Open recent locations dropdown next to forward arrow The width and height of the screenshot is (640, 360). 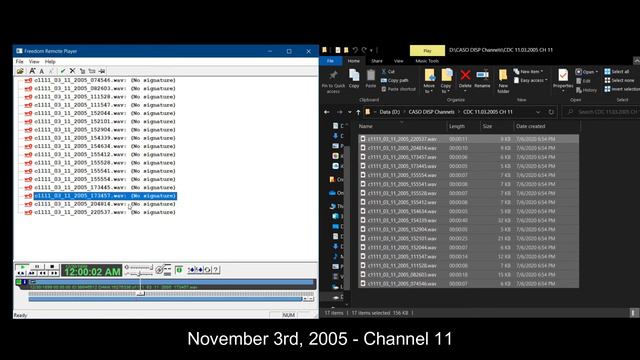349,112
